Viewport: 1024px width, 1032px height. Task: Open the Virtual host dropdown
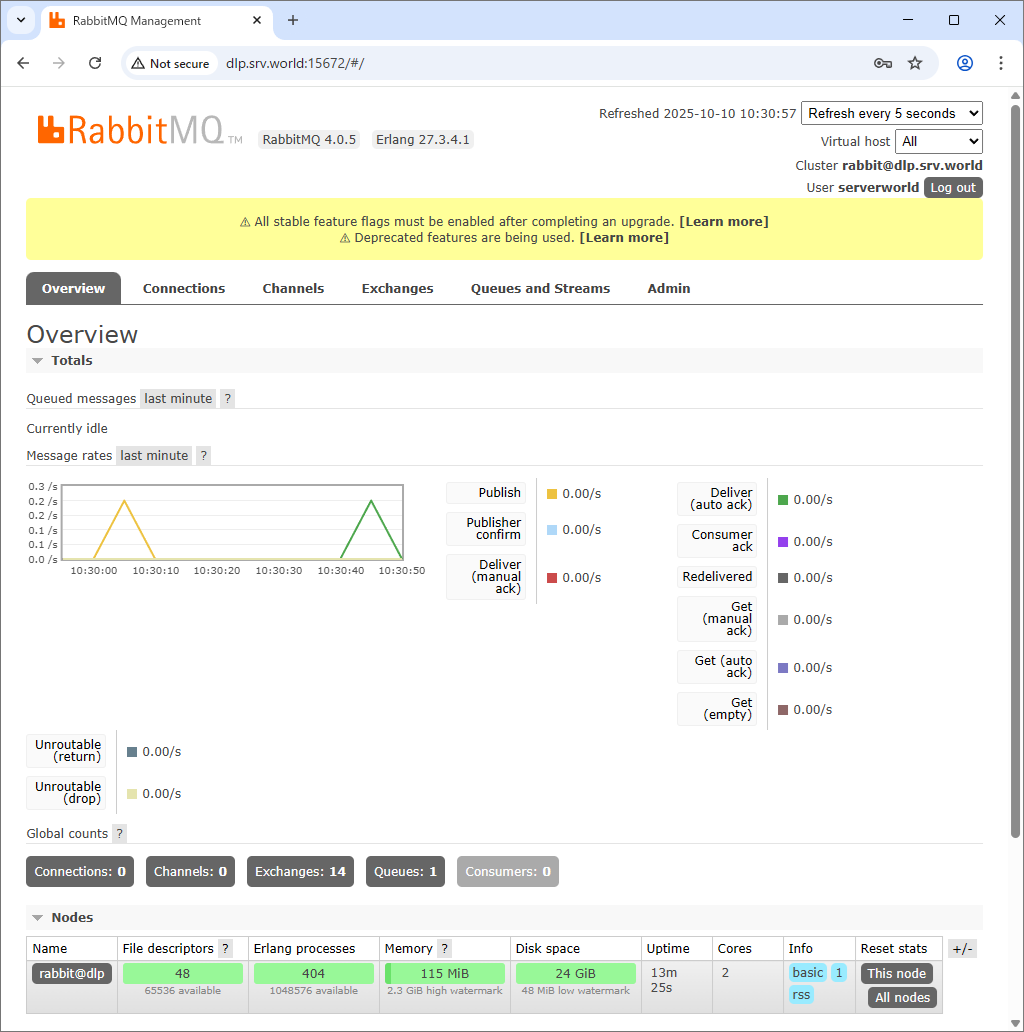tap(938, 141)
